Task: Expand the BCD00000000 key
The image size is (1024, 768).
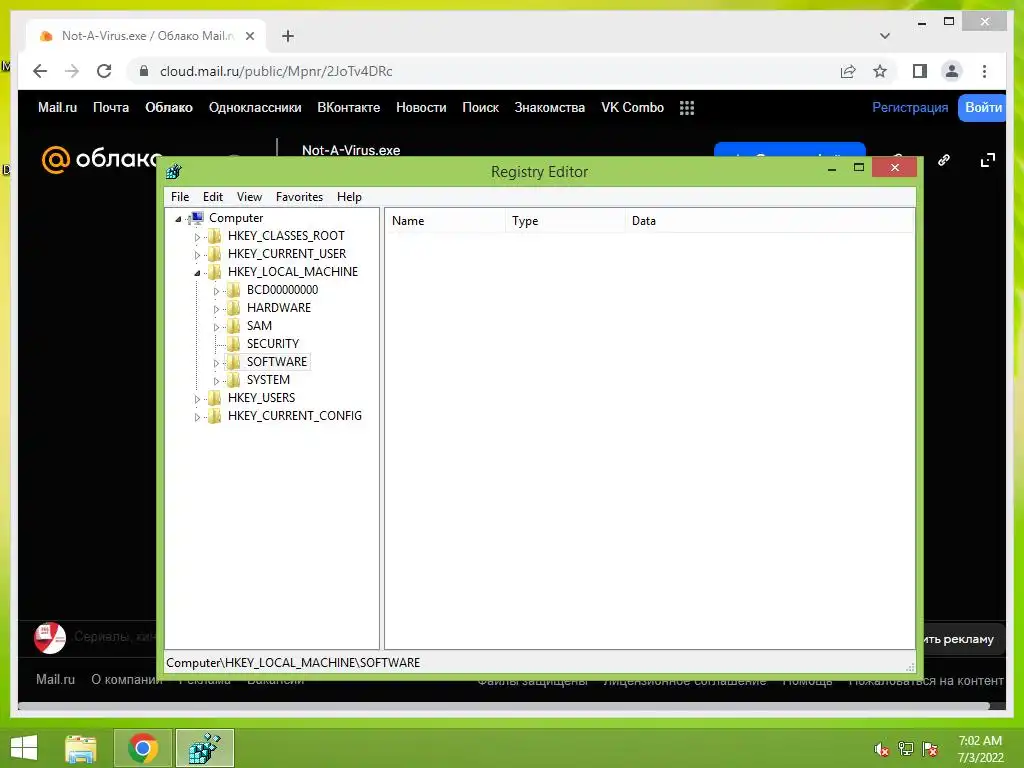Action: pos(216,291)
